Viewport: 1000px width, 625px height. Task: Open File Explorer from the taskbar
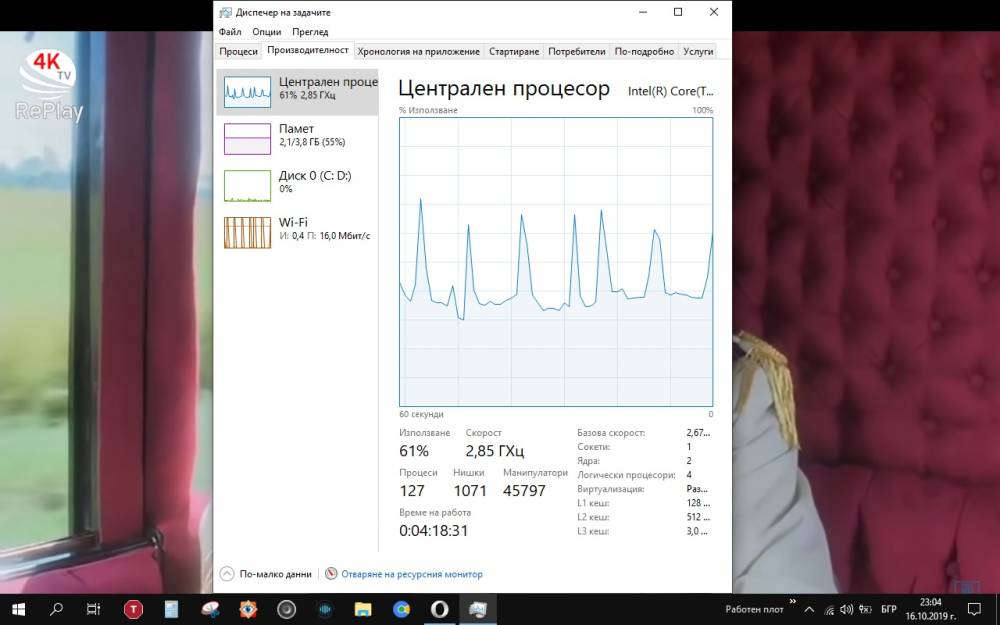pyautogui.click(x=363, y=610)
